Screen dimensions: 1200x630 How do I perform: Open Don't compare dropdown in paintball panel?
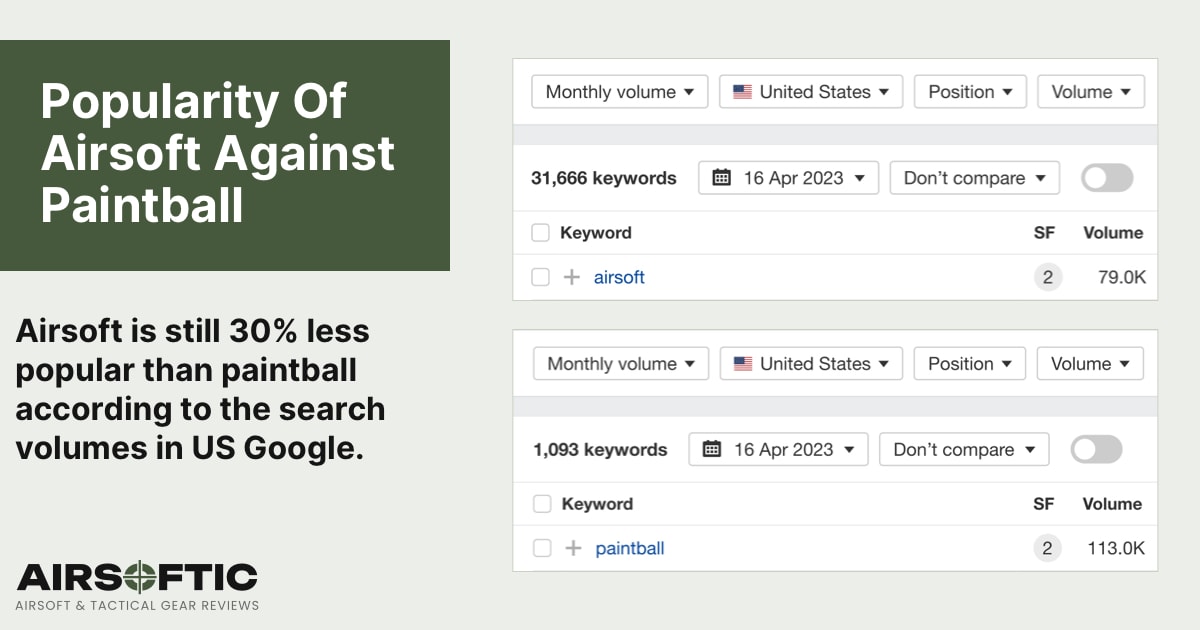click(x=964, y=449)
